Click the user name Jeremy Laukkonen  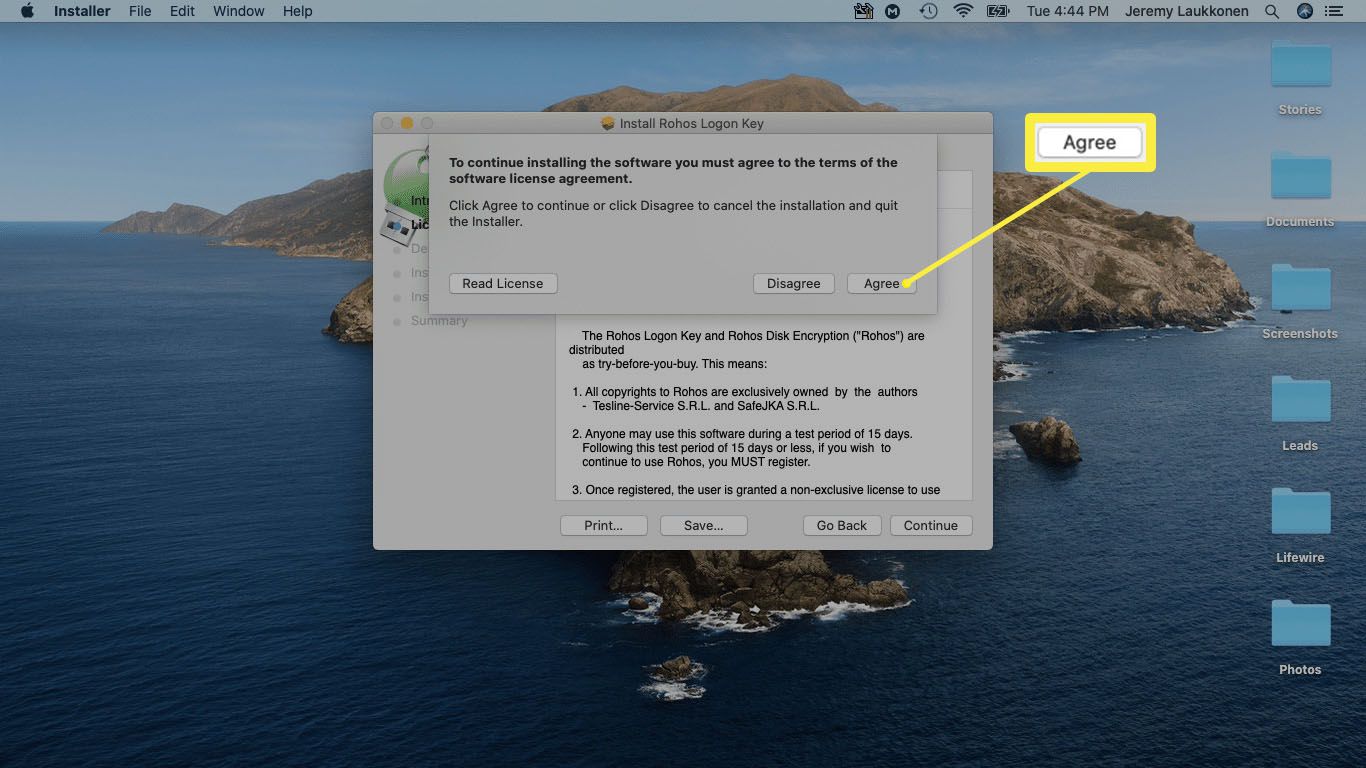pyautogui.click(x=1187, y=11)
